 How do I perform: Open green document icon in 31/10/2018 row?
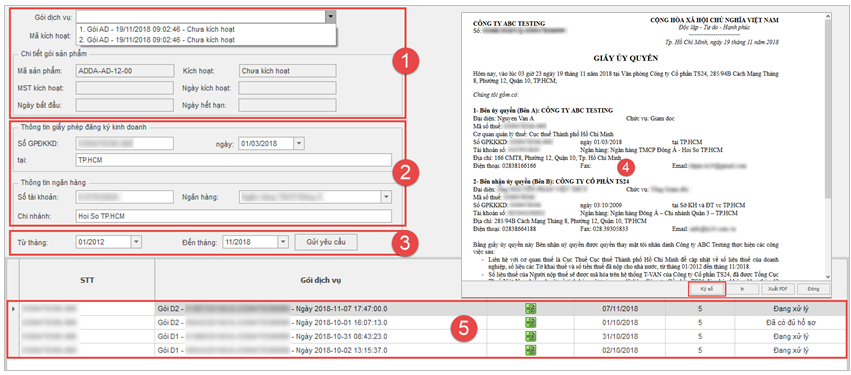click(x=530, y=336)
